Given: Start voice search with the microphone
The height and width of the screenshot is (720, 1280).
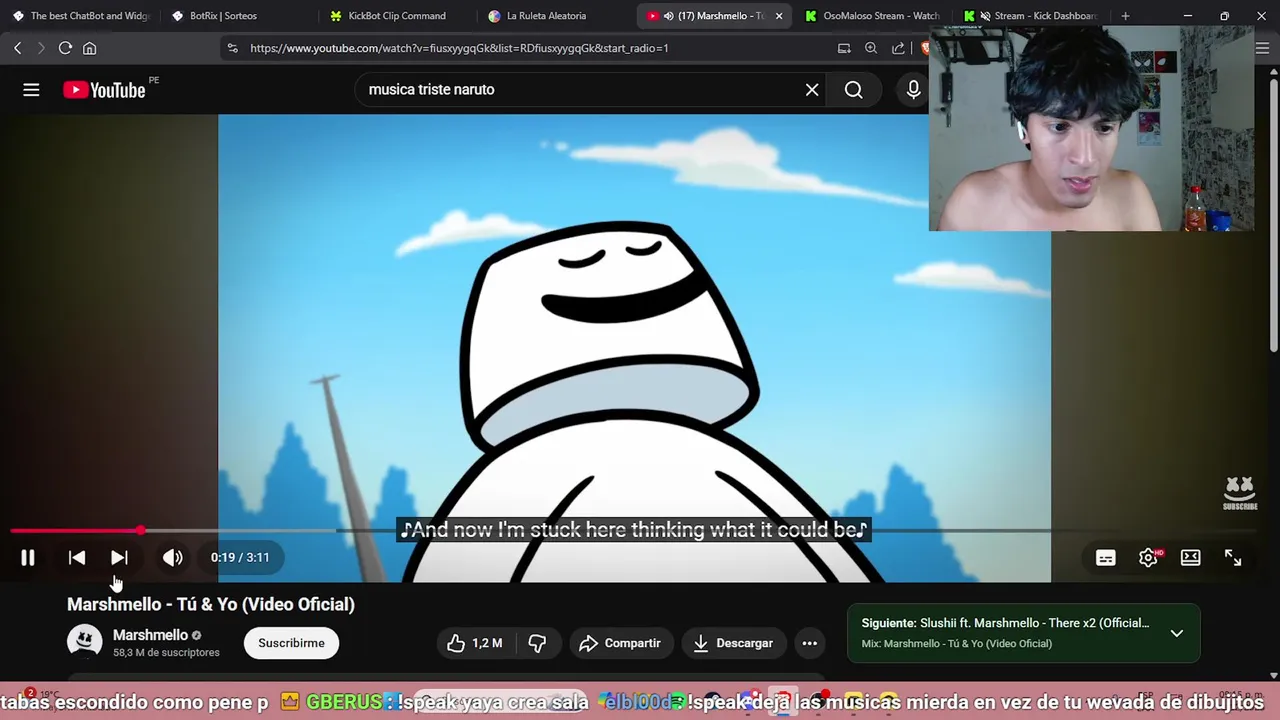Looking at the screenshot, I should [x=913, y=90].
